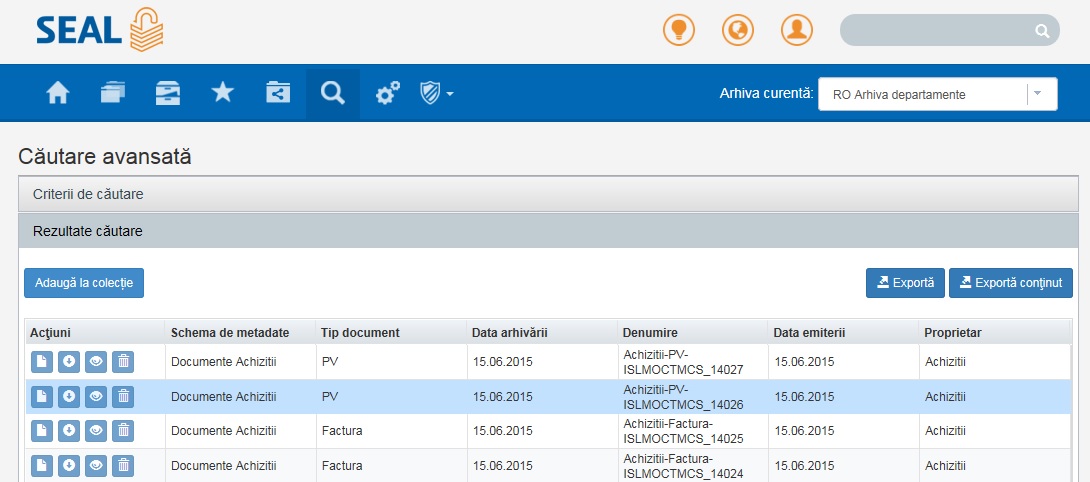Viewport: 1090px width, 482px height.
Task: Select Achizitii-Factura-ISLMOCTMCS_14024 name cell
Action: pyautogui.click(x=693, y=466)
